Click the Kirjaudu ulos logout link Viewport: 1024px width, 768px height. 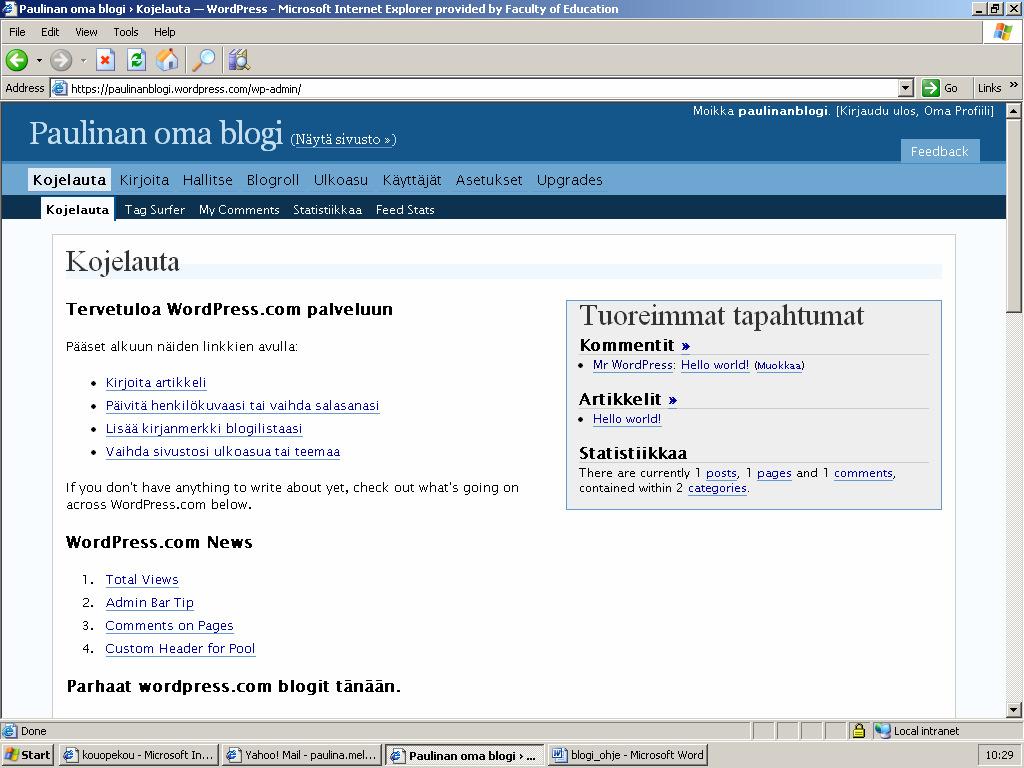(878, 111)
